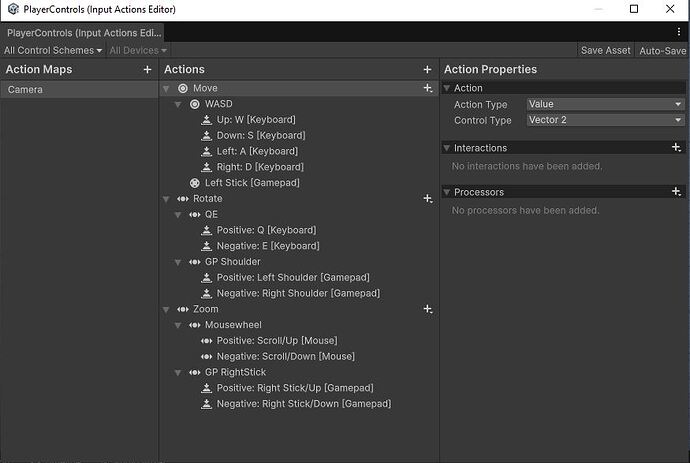Collapse the Interactions section
The image size is (690, 463).
[x=447, y=148]
